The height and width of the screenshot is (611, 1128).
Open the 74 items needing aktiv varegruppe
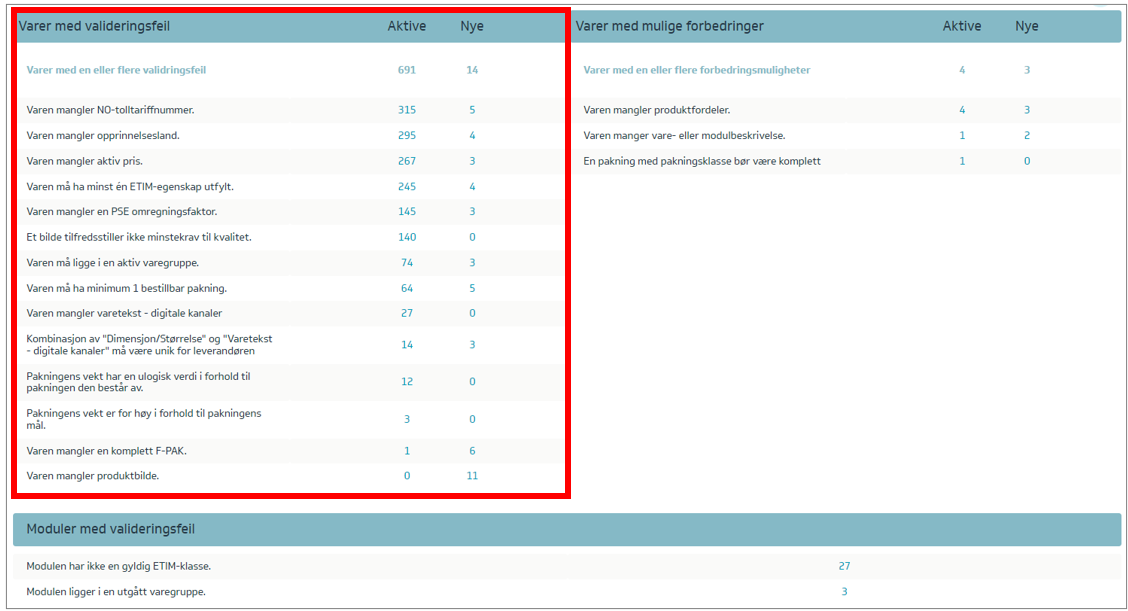pyautogui.click(x=406, y=263)
